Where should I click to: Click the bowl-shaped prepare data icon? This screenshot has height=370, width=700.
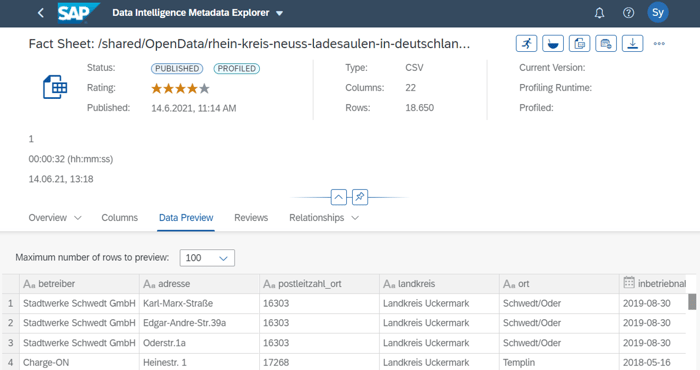pyautogui.click(x=553, y=44)
